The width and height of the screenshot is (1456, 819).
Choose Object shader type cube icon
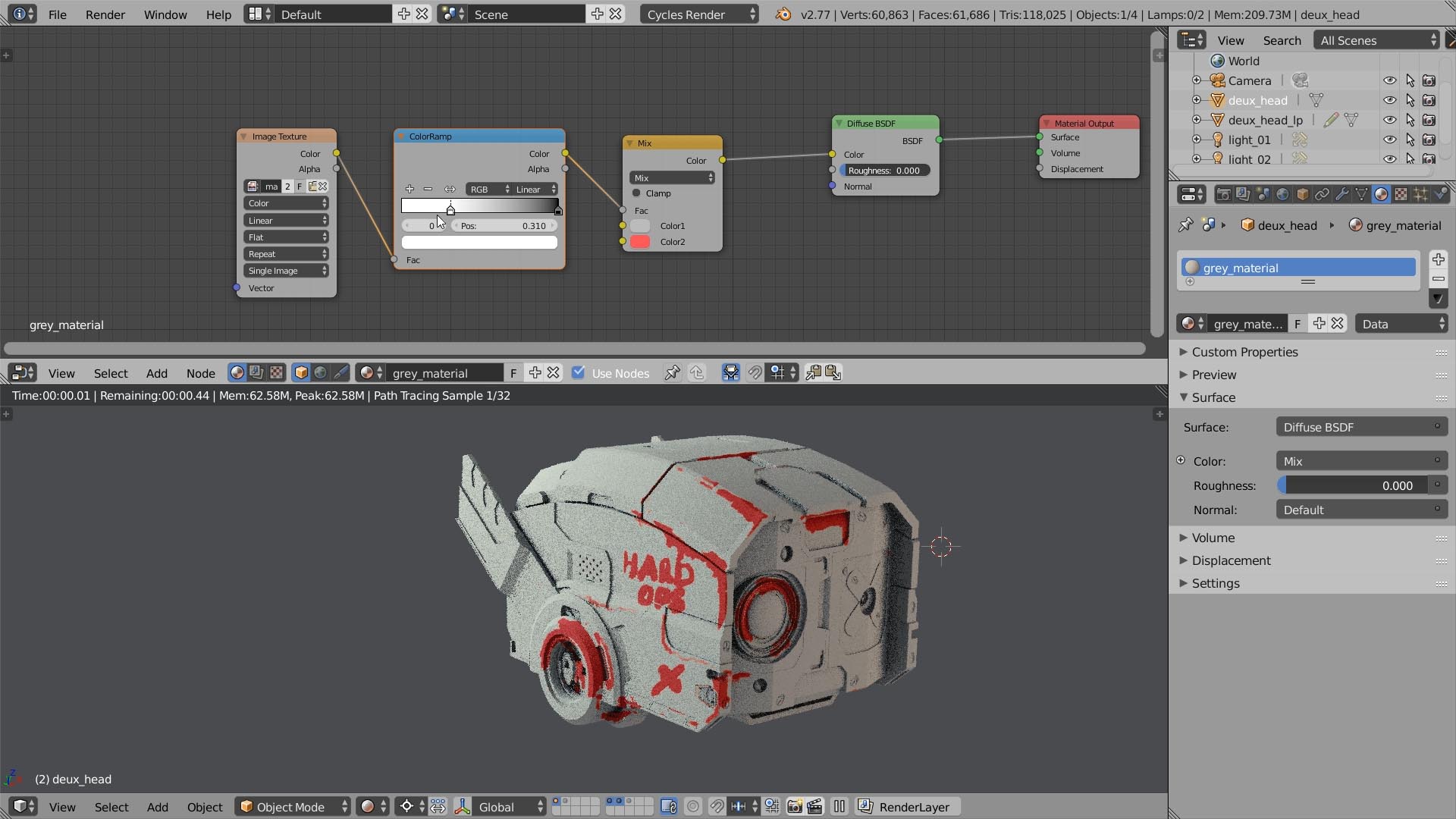(x=301, y=373)
